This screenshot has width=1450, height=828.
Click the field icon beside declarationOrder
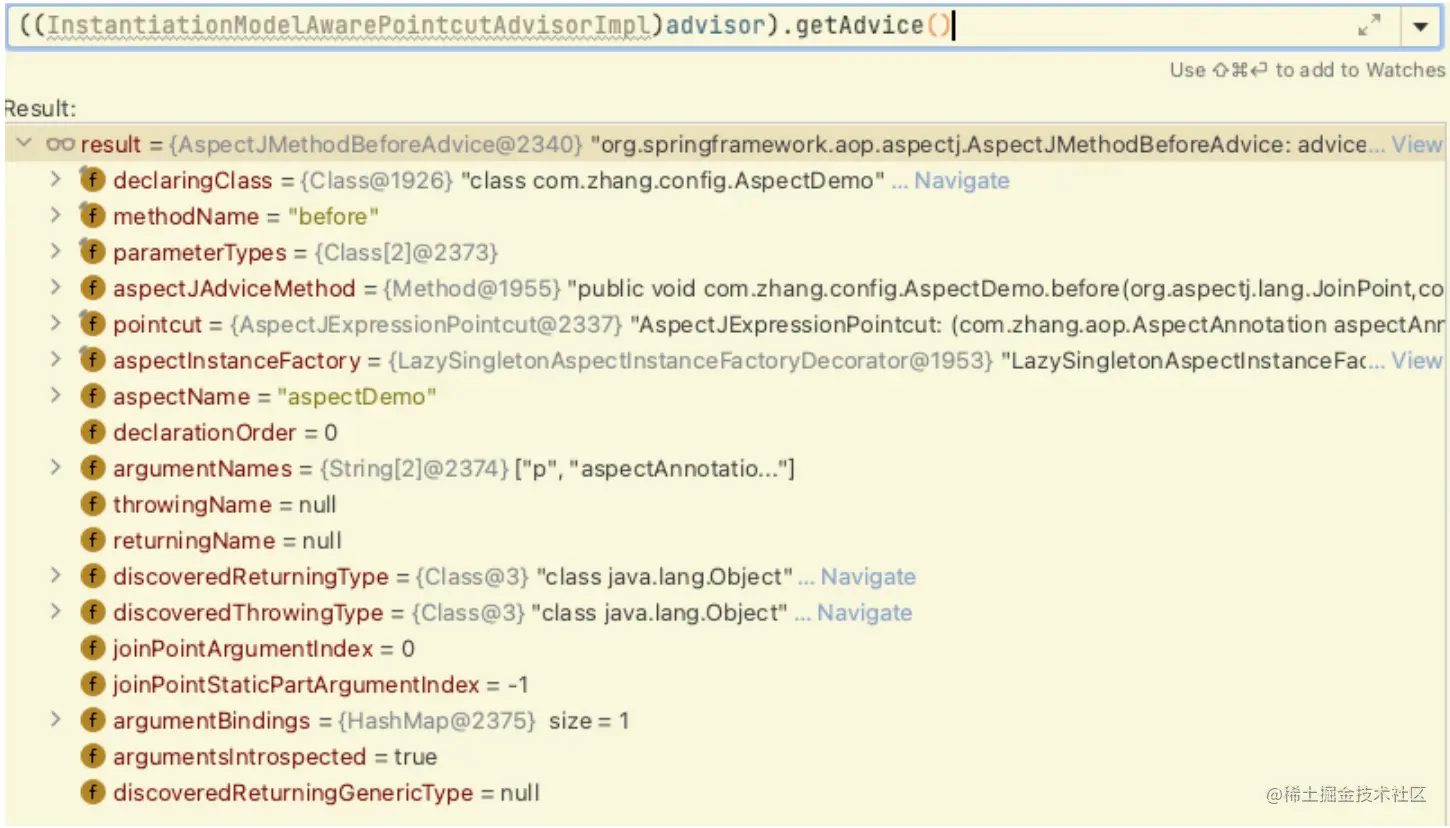(92, 433)
